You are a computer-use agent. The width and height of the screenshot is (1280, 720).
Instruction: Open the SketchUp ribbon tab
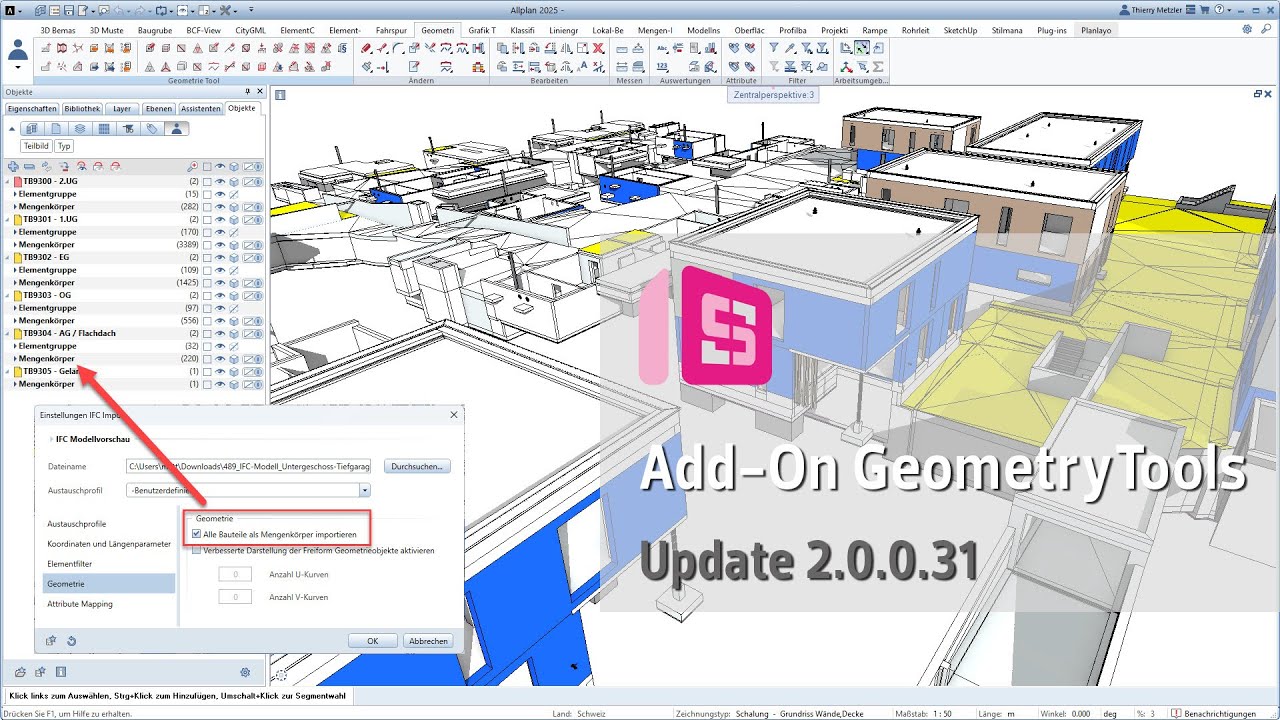coord(960,30)
